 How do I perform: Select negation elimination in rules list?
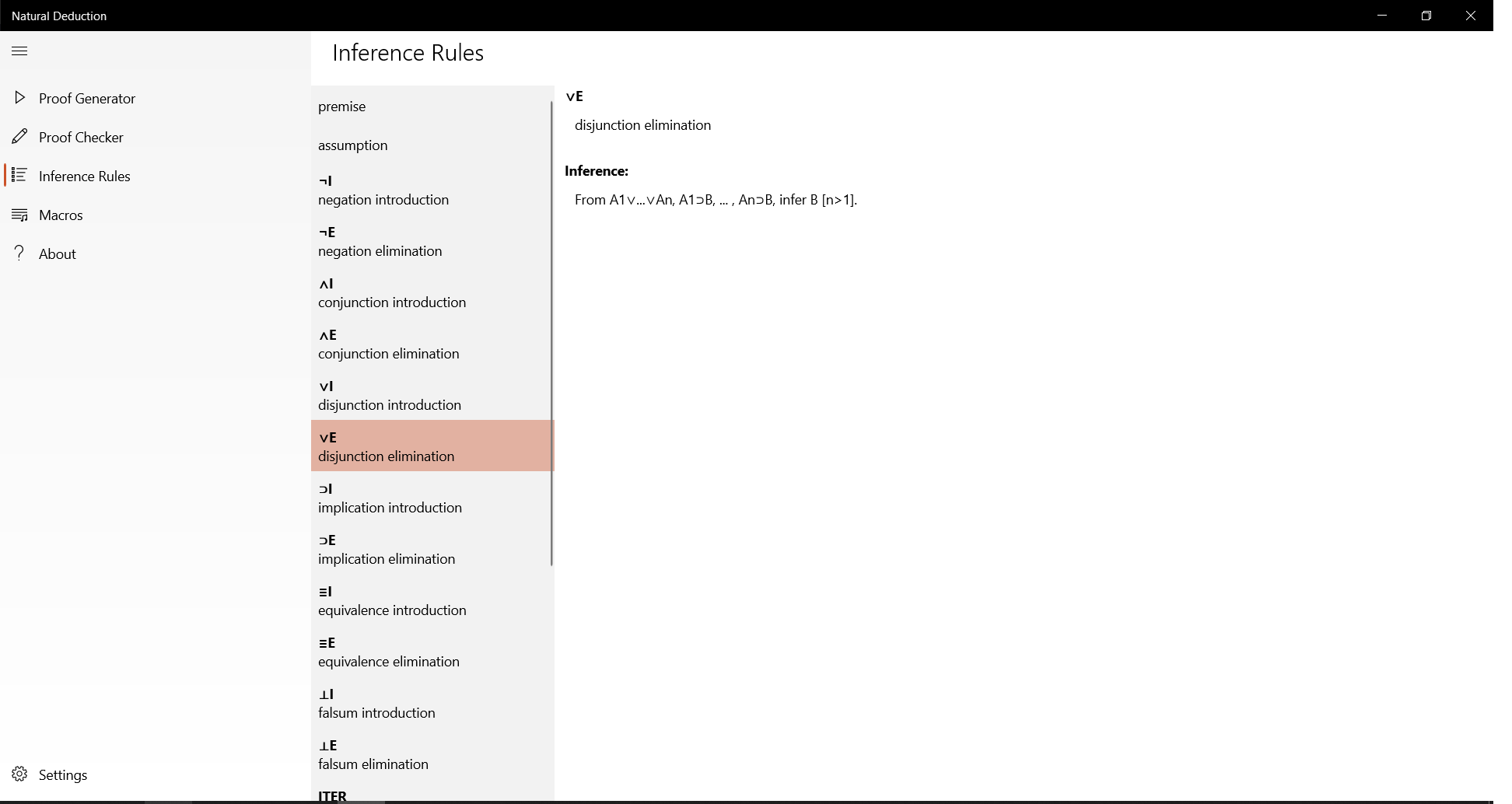tap(432, 241)
